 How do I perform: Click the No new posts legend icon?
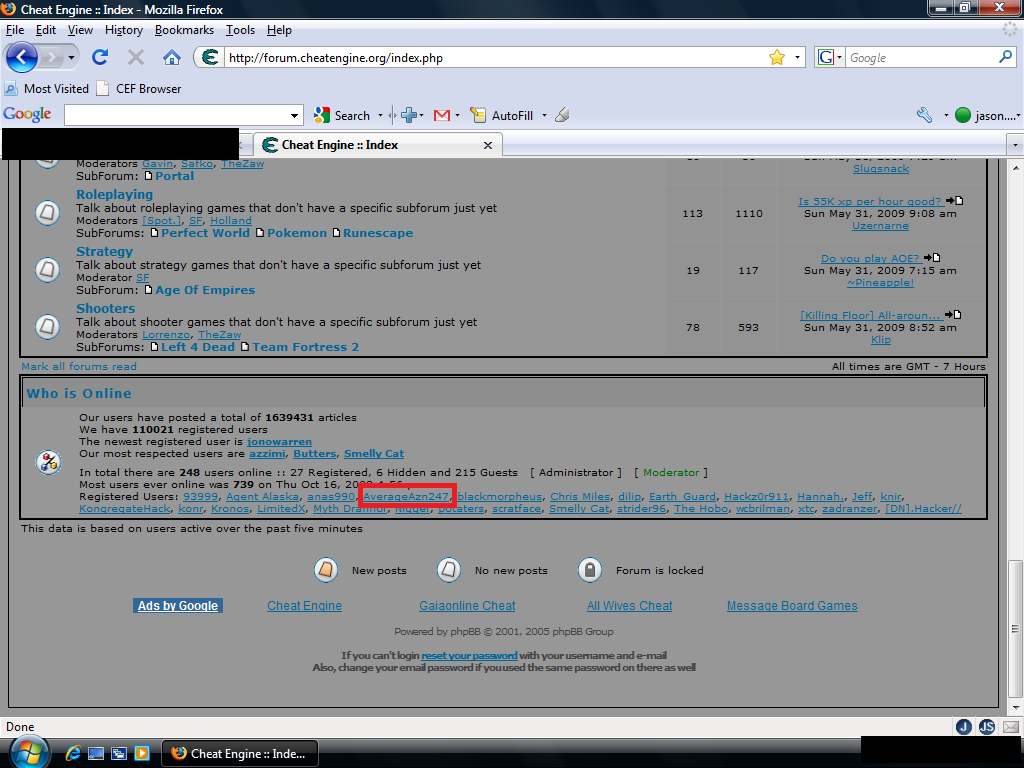click(449, 570)
